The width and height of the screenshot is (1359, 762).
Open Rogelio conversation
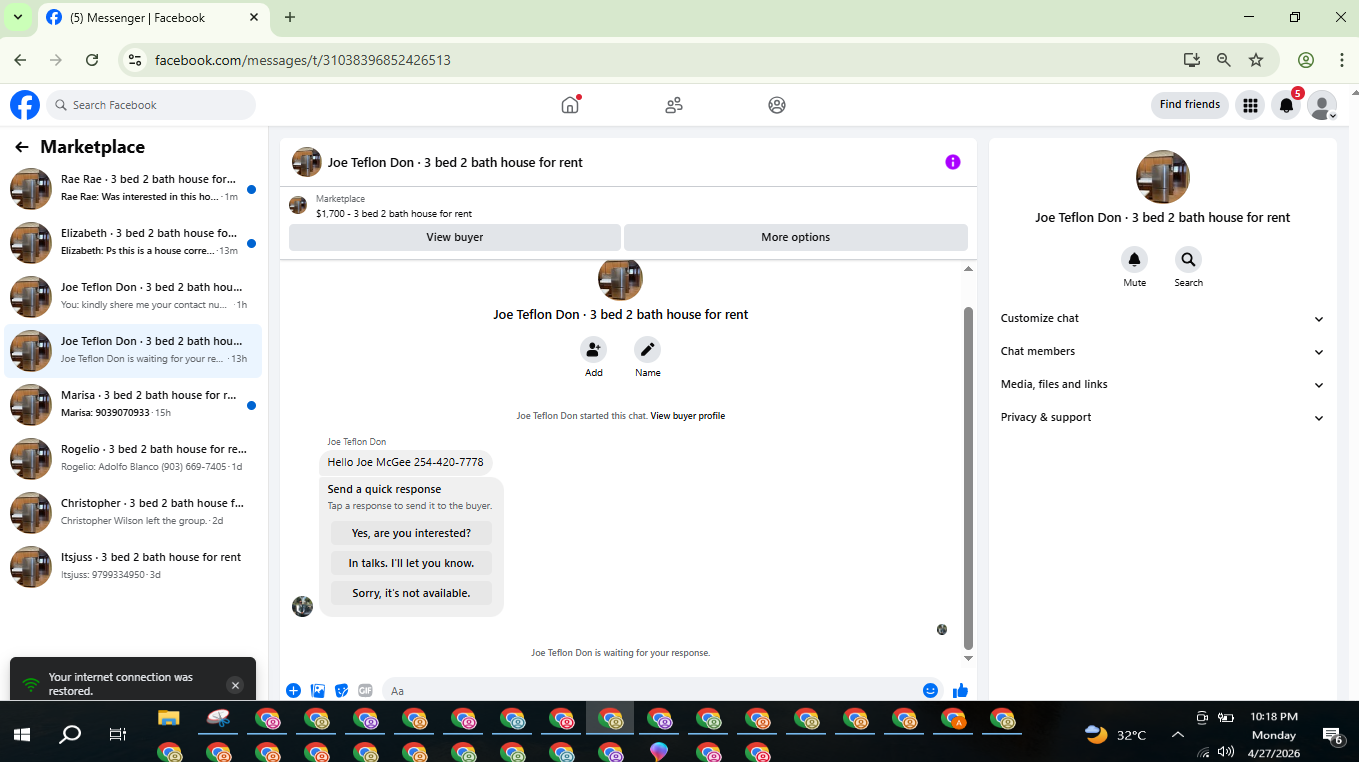pyautogui.click(x=134, y=458)
